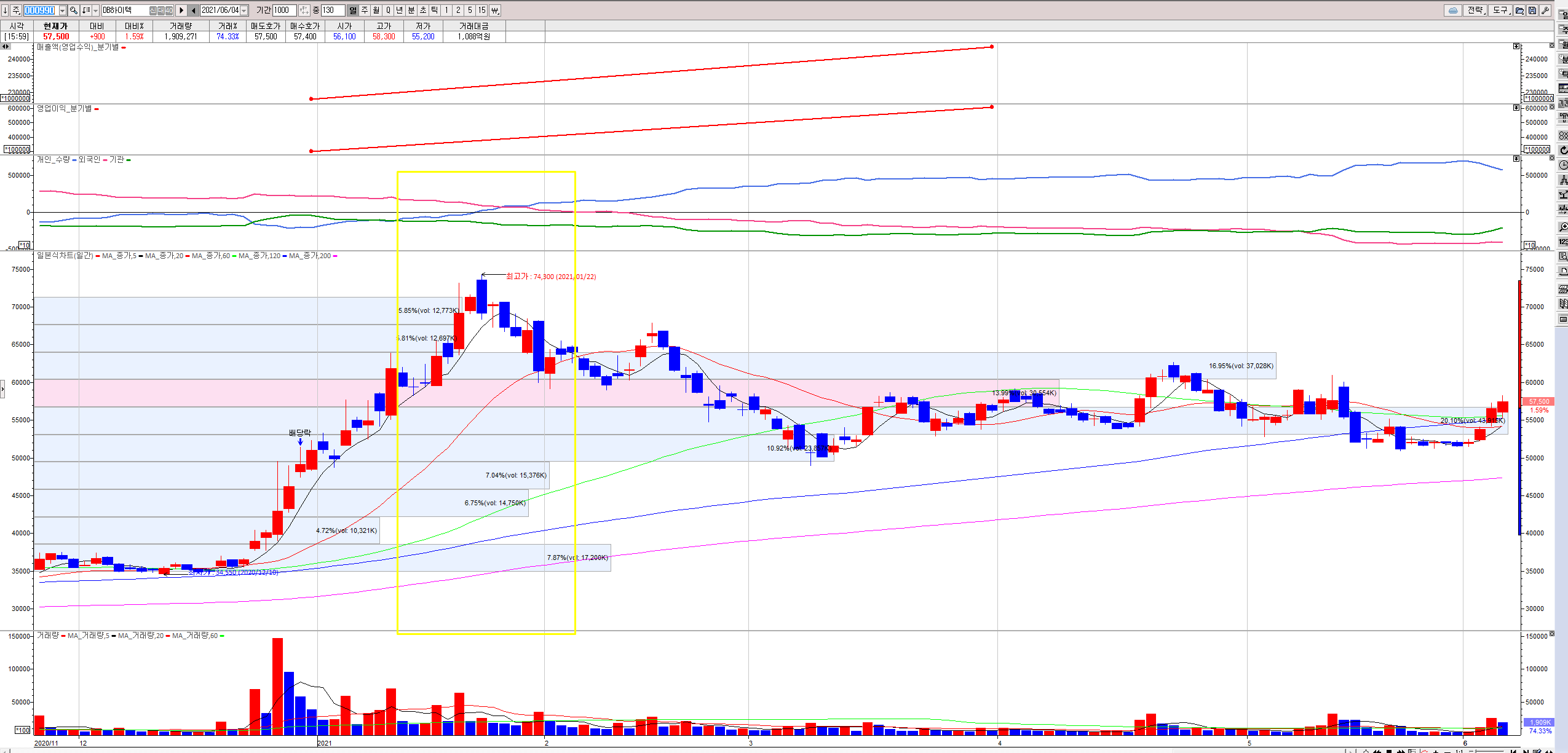The image size is (1568, 753).
Task: Click the 외국인 legend label
Action: 89,159
